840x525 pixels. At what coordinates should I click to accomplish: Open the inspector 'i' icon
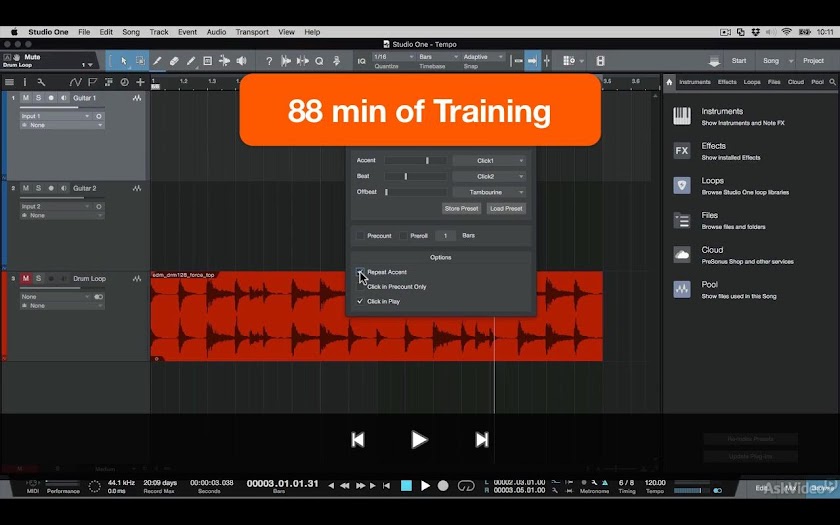(x=25, y=82)
